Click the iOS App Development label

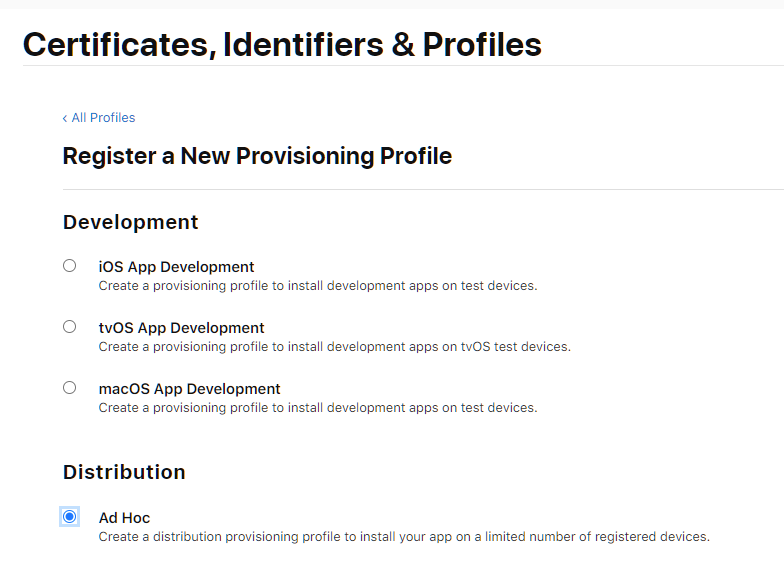(x=176, y=267)
